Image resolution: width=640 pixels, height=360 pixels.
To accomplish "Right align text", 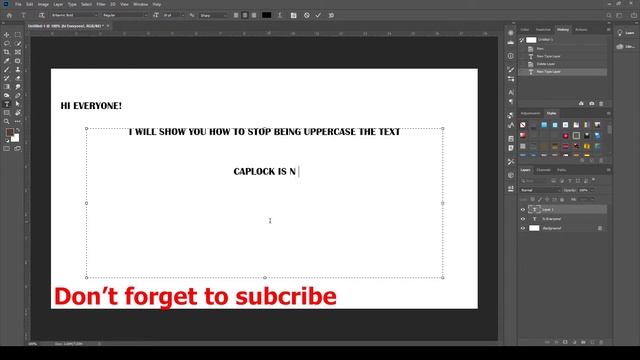I will click(x=254, y=16).
